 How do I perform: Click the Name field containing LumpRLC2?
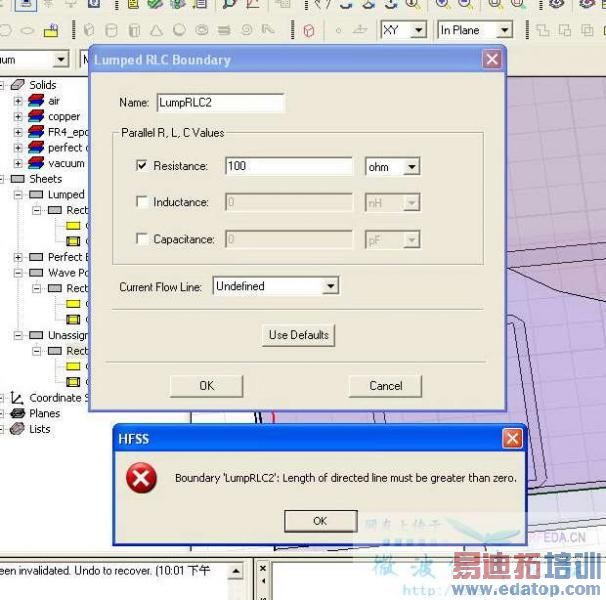[221, 102]
